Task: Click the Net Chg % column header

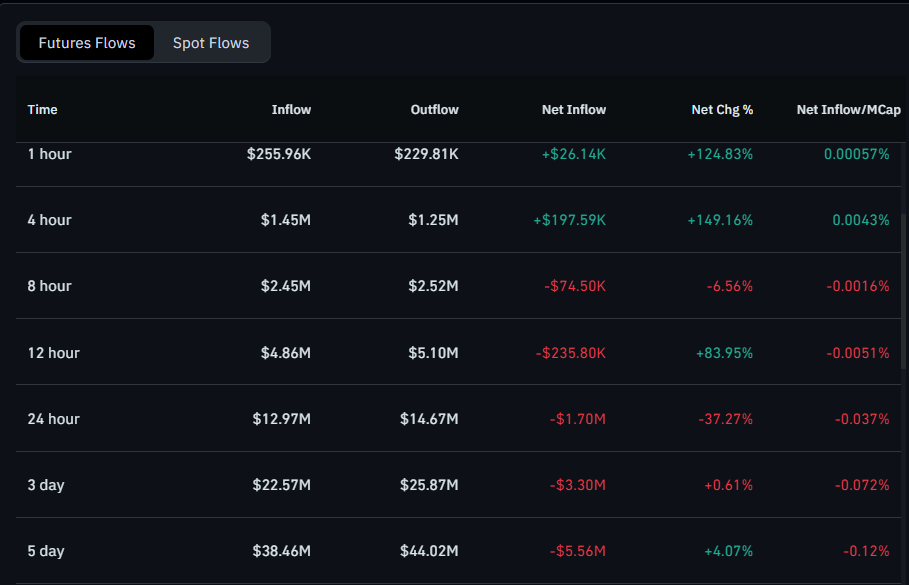Action: coord(722,110)
